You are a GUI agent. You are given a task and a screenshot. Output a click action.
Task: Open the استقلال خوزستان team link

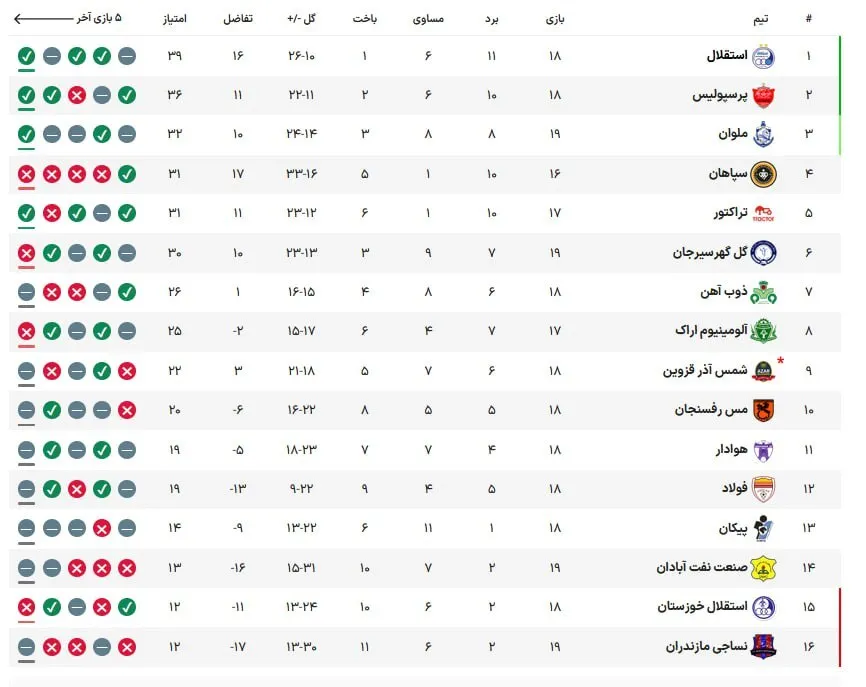click(x=702, y=607)
